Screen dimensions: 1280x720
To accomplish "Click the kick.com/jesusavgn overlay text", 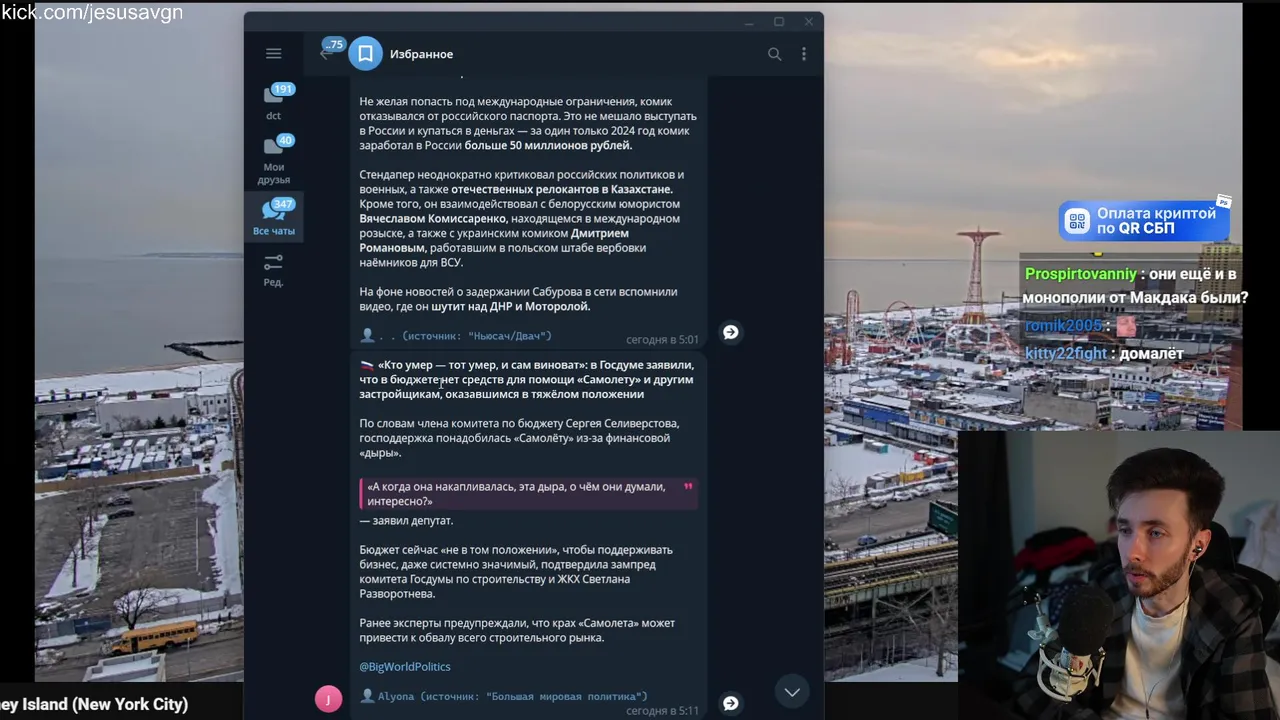I will pyautogui.click(x=92, y=13).
